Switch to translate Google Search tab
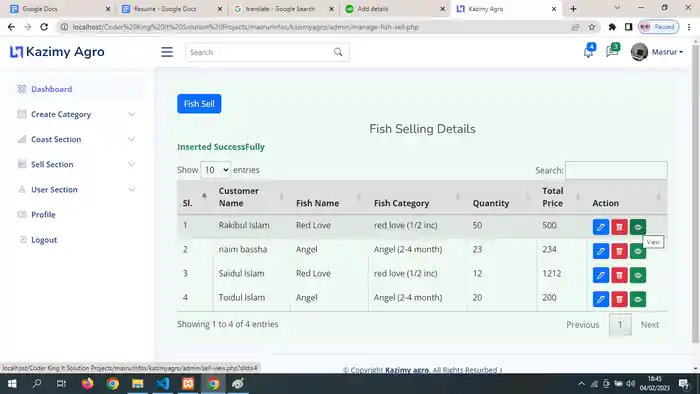This screenshot has width=700, height=394. tap(283, 9)
